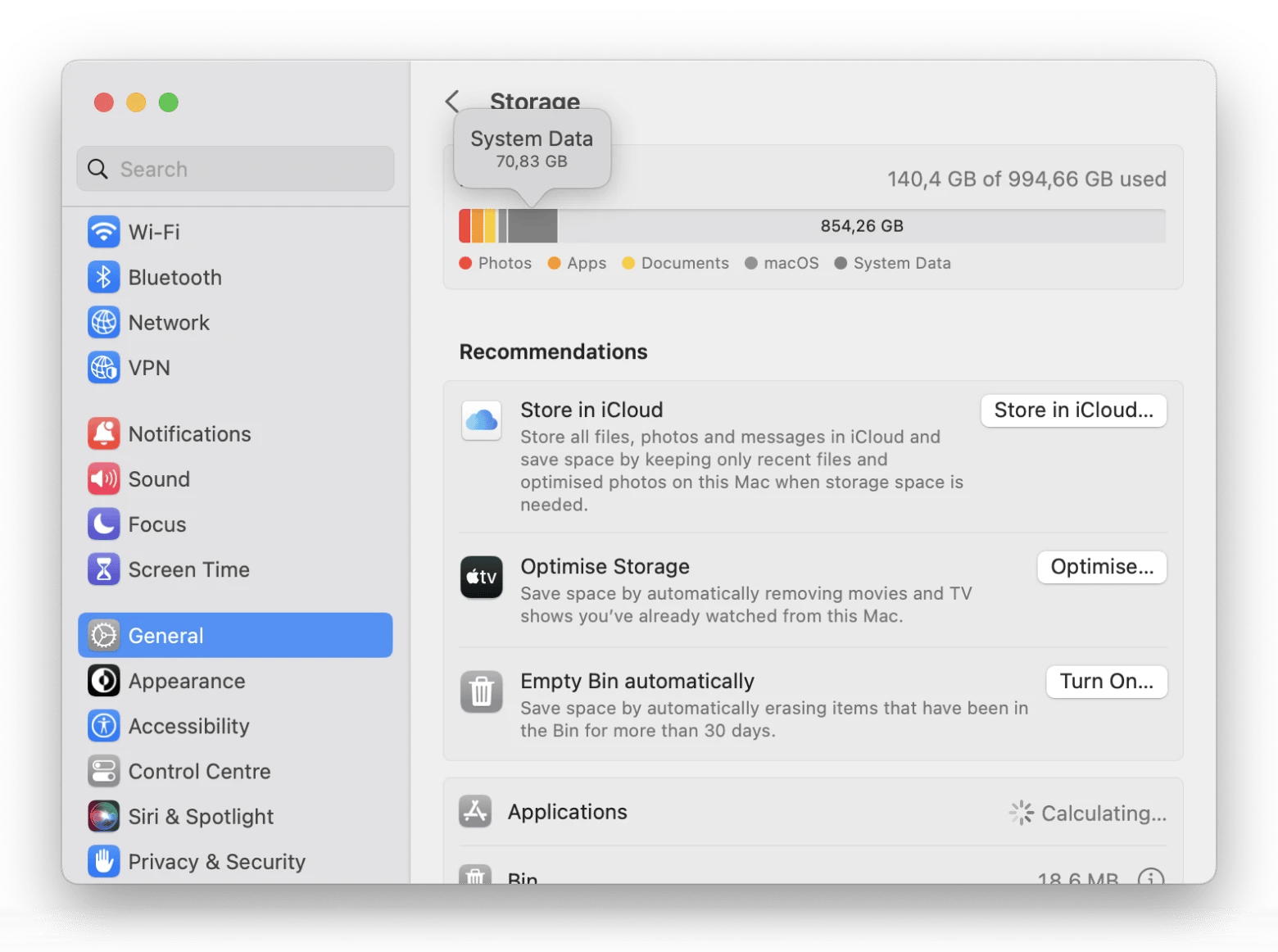1278x952 pixels.
Task: Go back using the chevron arrow
Action: 452,102
